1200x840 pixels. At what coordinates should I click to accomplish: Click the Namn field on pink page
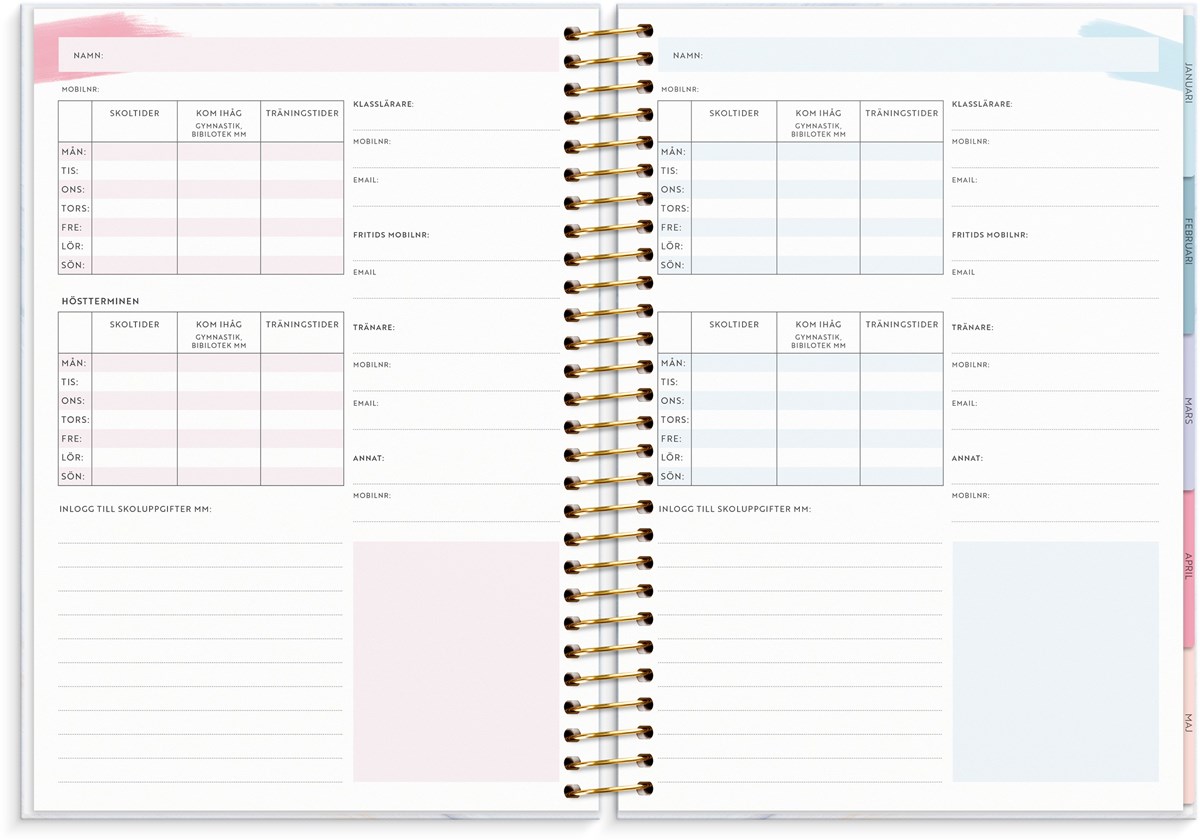[330, 56]
